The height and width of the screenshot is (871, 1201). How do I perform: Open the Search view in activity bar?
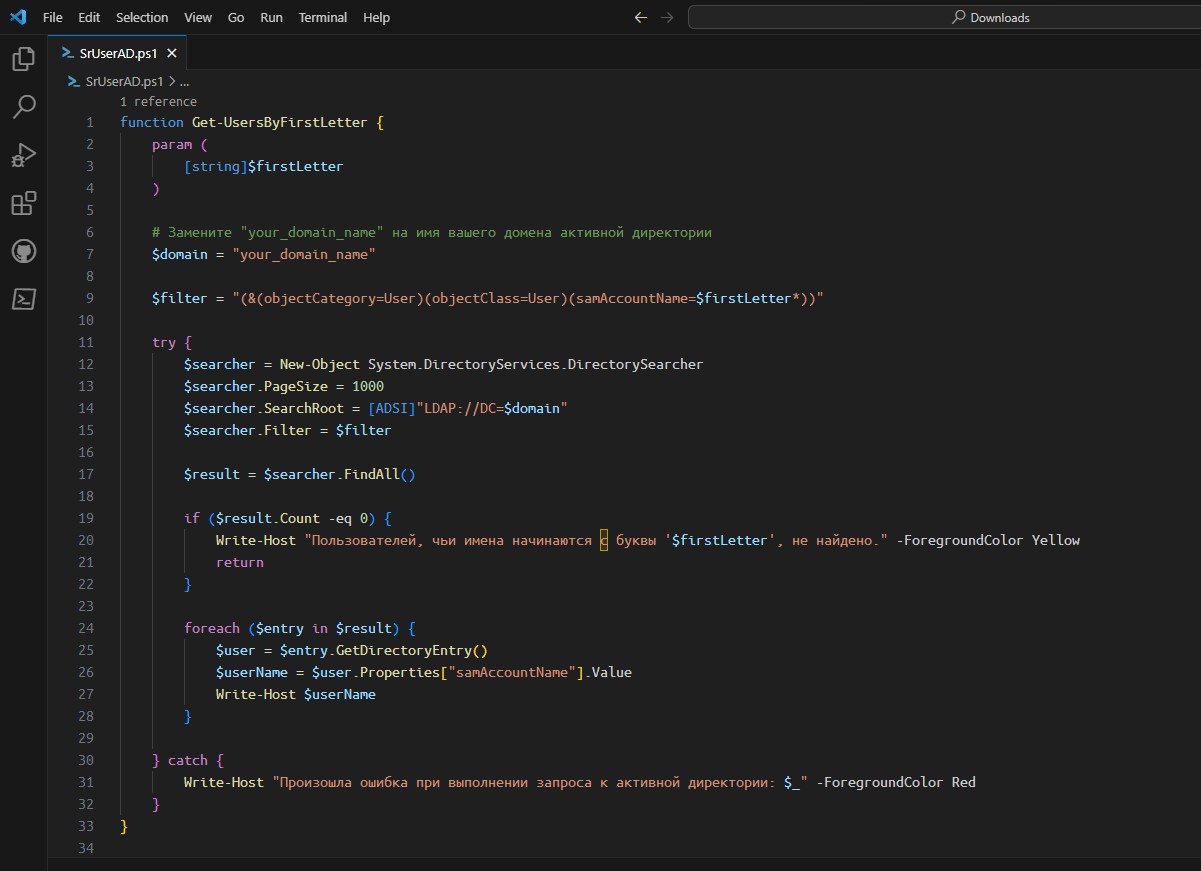[x=23, y=106]
